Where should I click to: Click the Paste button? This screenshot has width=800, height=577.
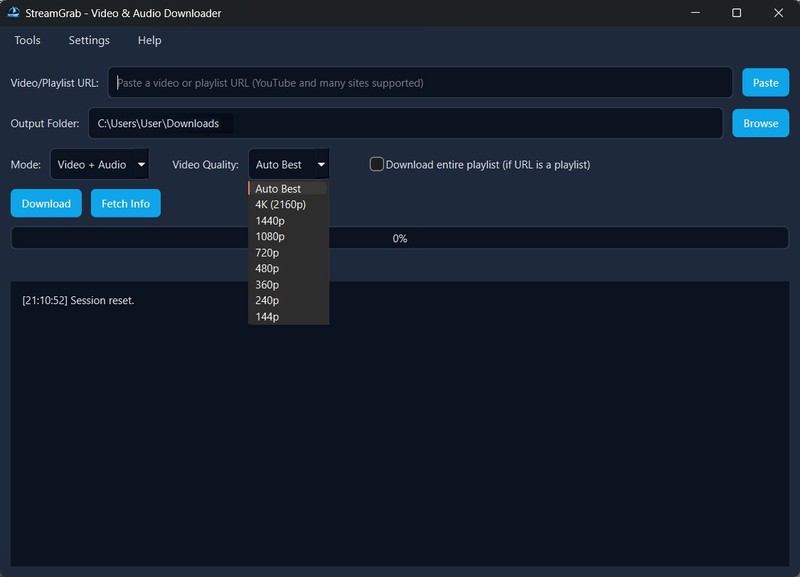point(765,83)
